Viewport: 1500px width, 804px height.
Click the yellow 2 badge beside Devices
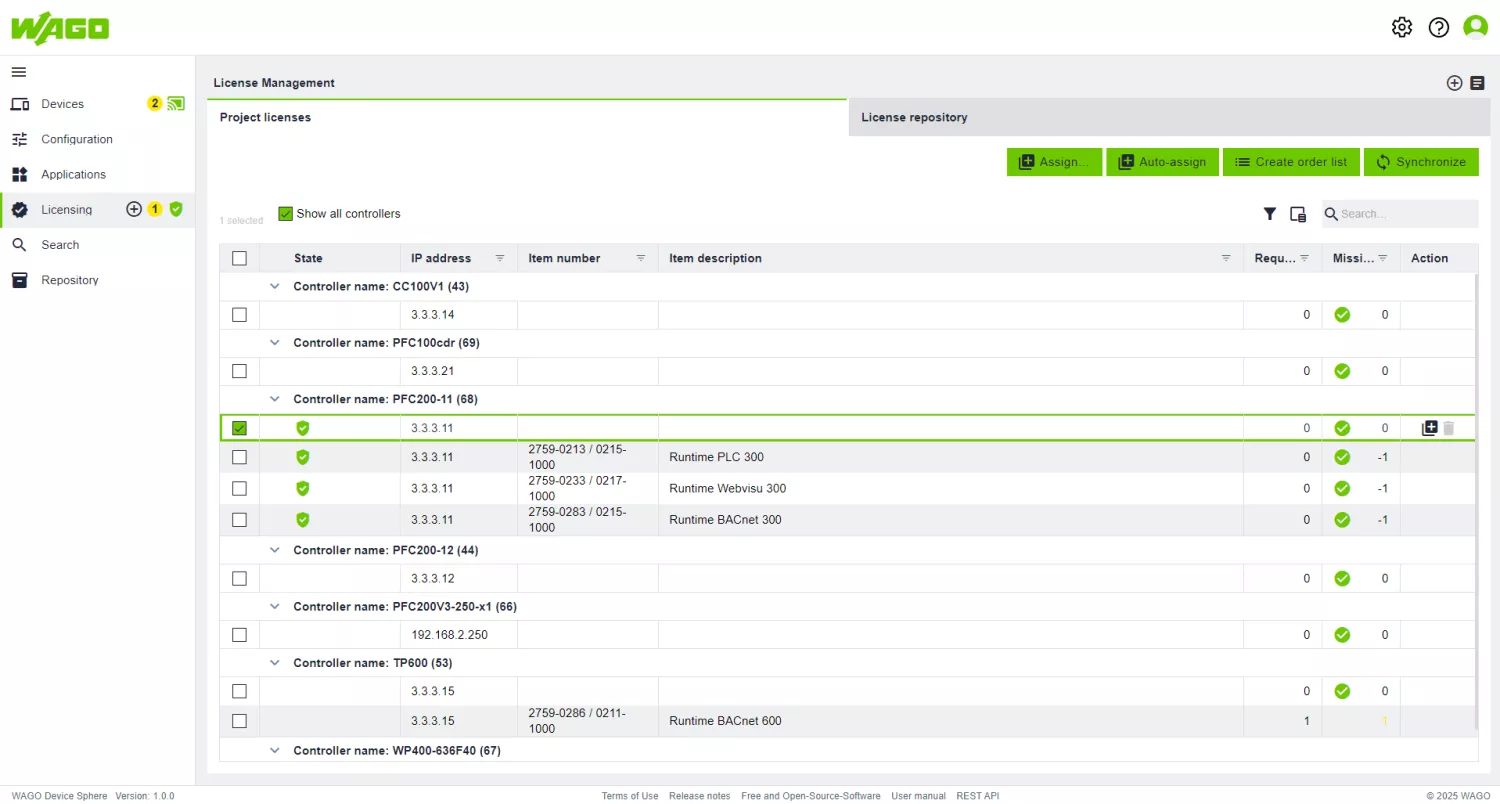click(154, 103)
